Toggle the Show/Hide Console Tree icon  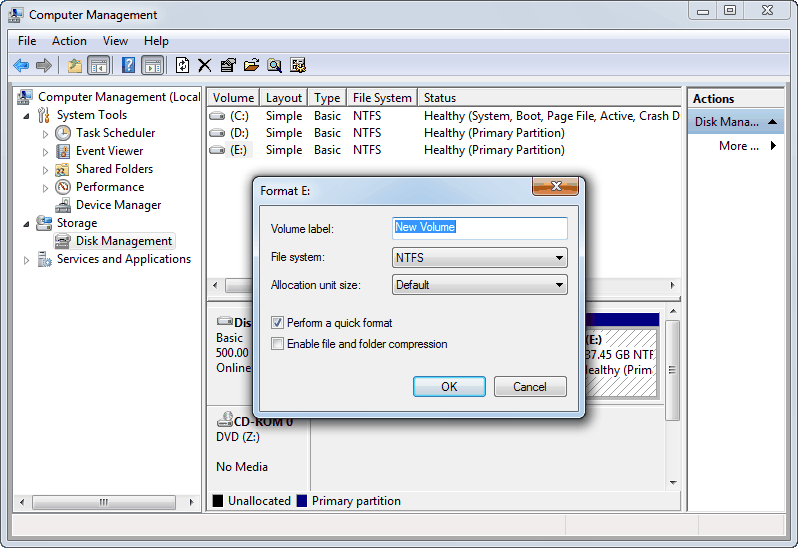point(99,65)
